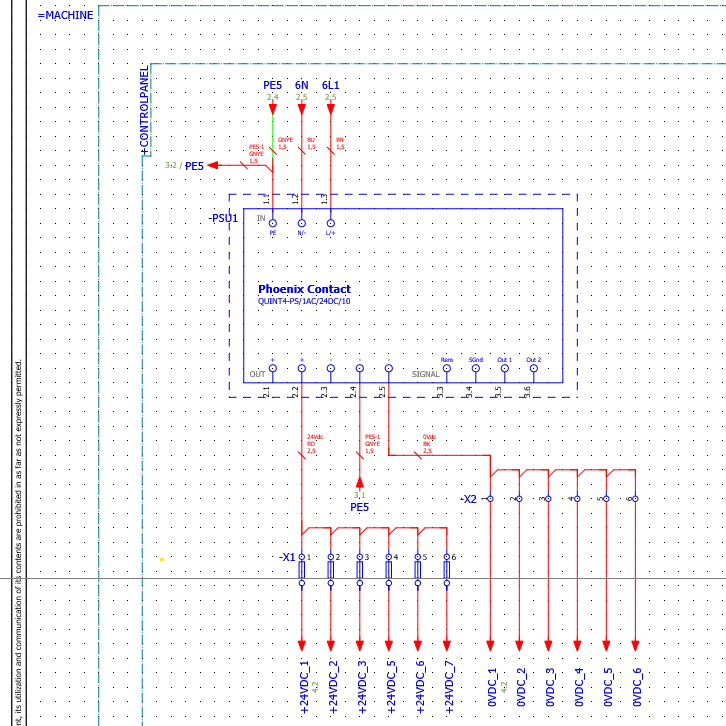Select the QUINT4-PS/1AC/24DC/10 part number text
The height and width of the screenshot is (726, 726).
coord(304,301)
